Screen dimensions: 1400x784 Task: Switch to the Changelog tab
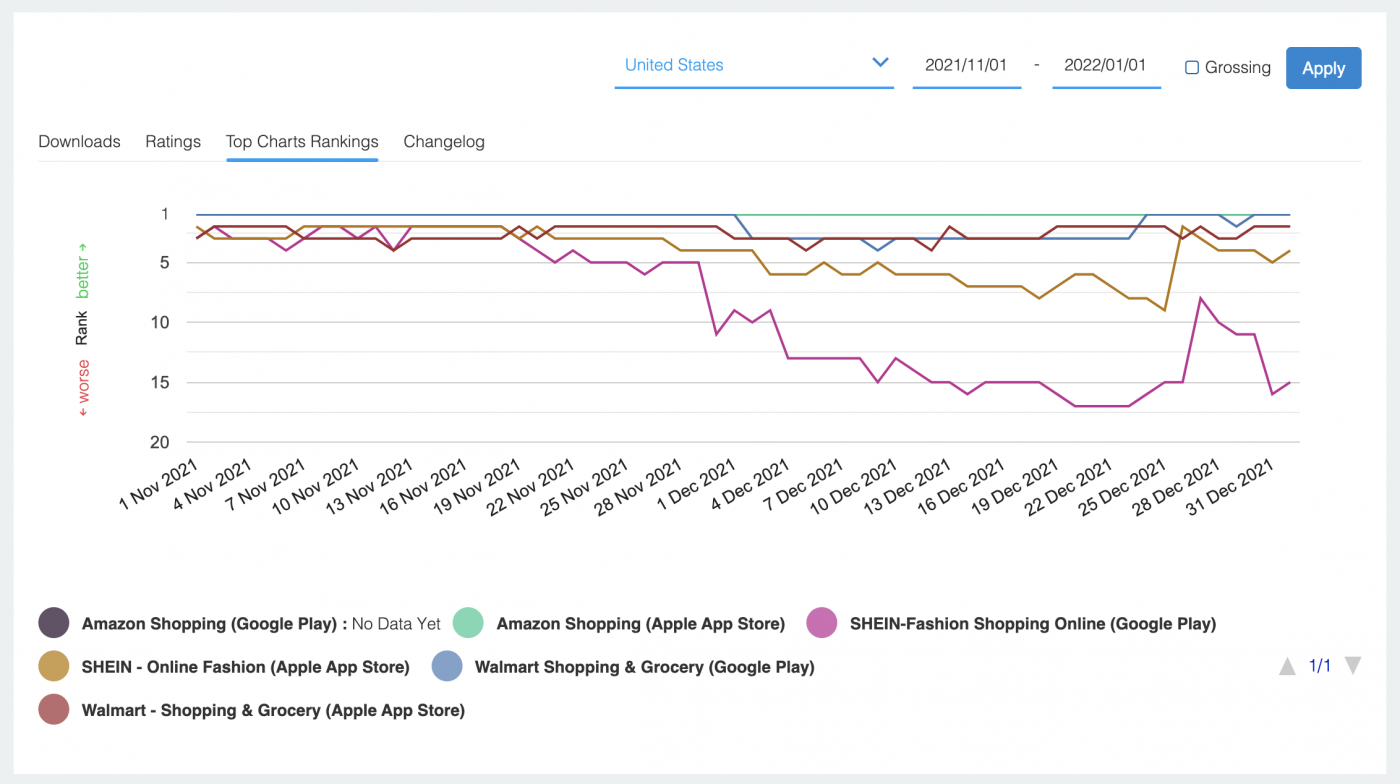coord(444,142)
